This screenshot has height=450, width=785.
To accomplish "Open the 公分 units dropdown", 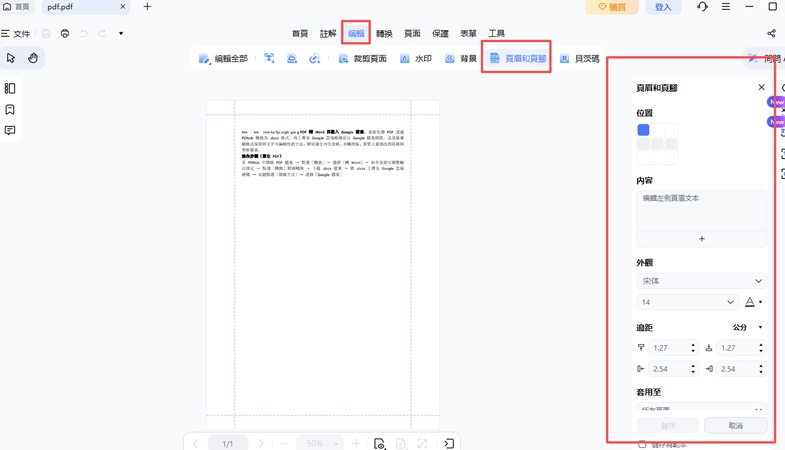I will 747,327.
